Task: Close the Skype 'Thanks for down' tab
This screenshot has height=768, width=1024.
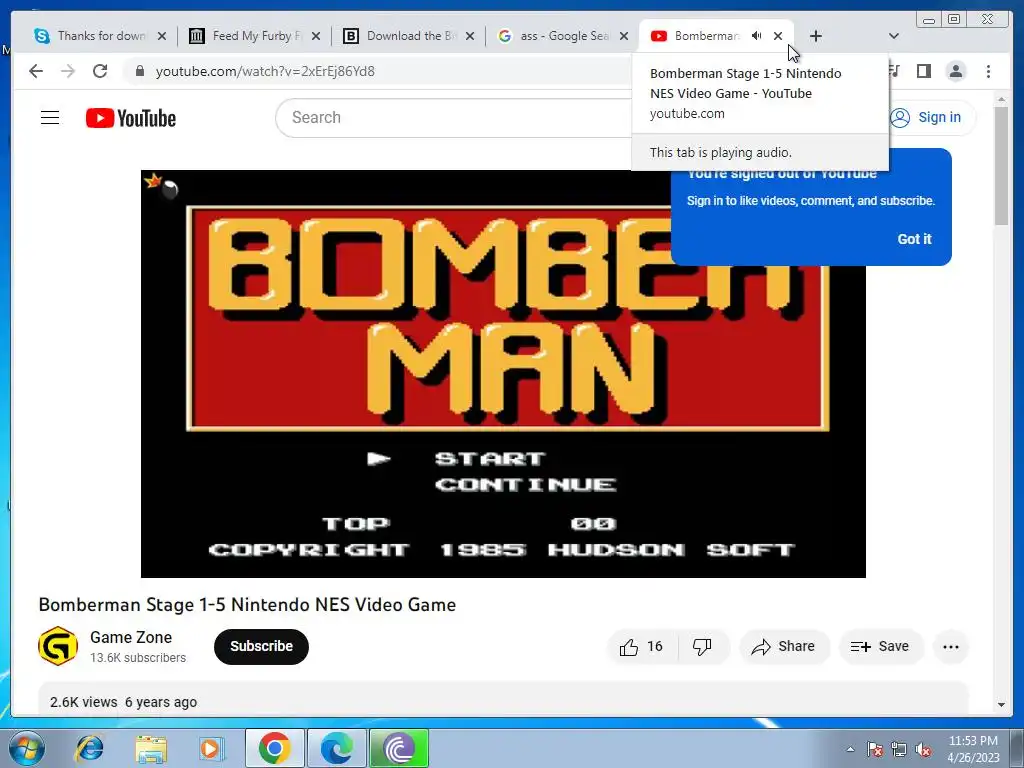Action: click(162, 36)
